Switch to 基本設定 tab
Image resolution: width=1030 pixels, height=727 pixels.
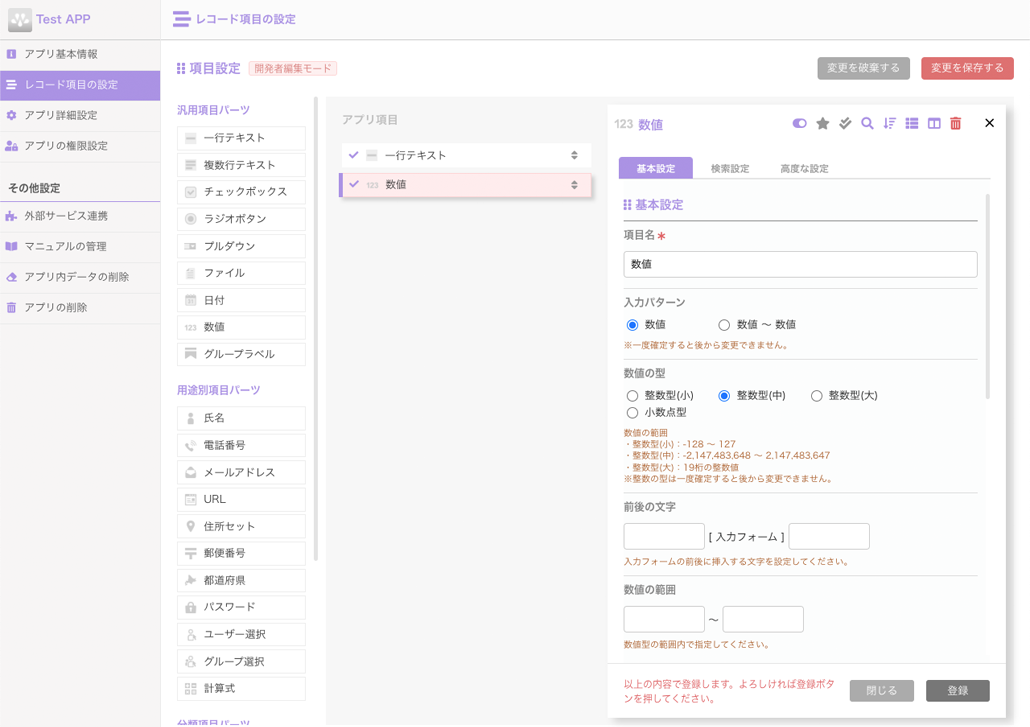(656, 168)
